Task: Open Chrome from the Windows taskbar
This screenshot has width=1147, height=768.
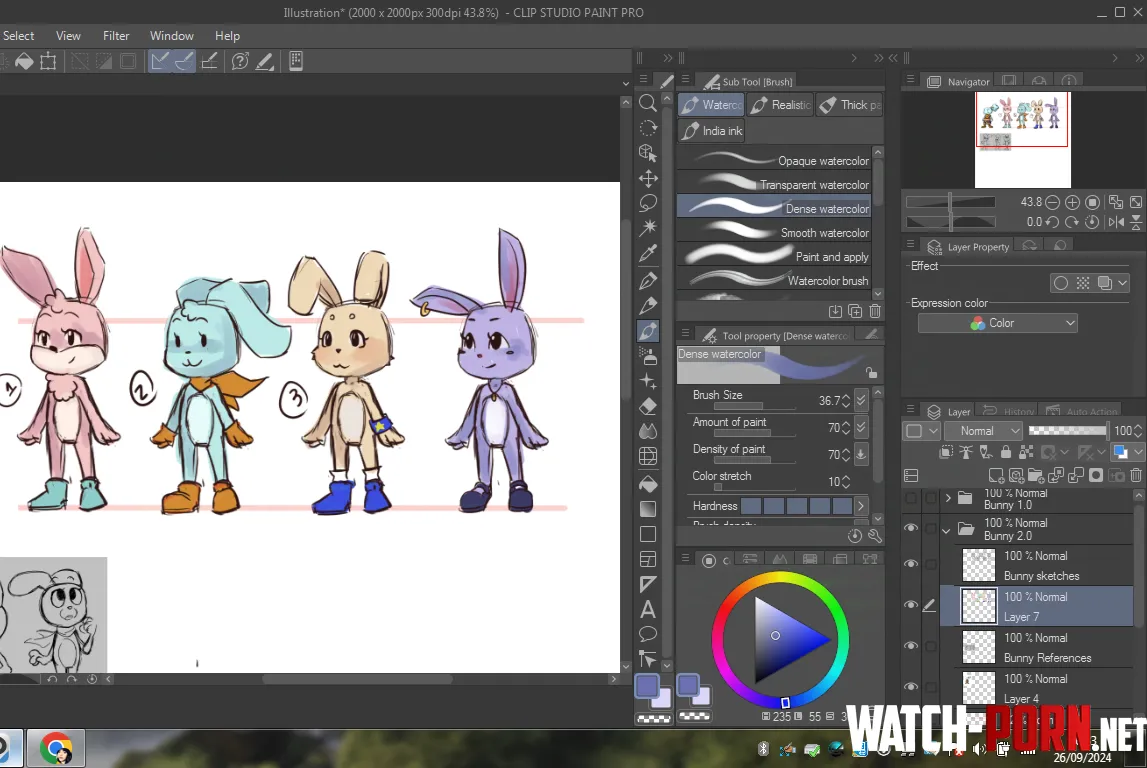Action: tap(56, 748)
